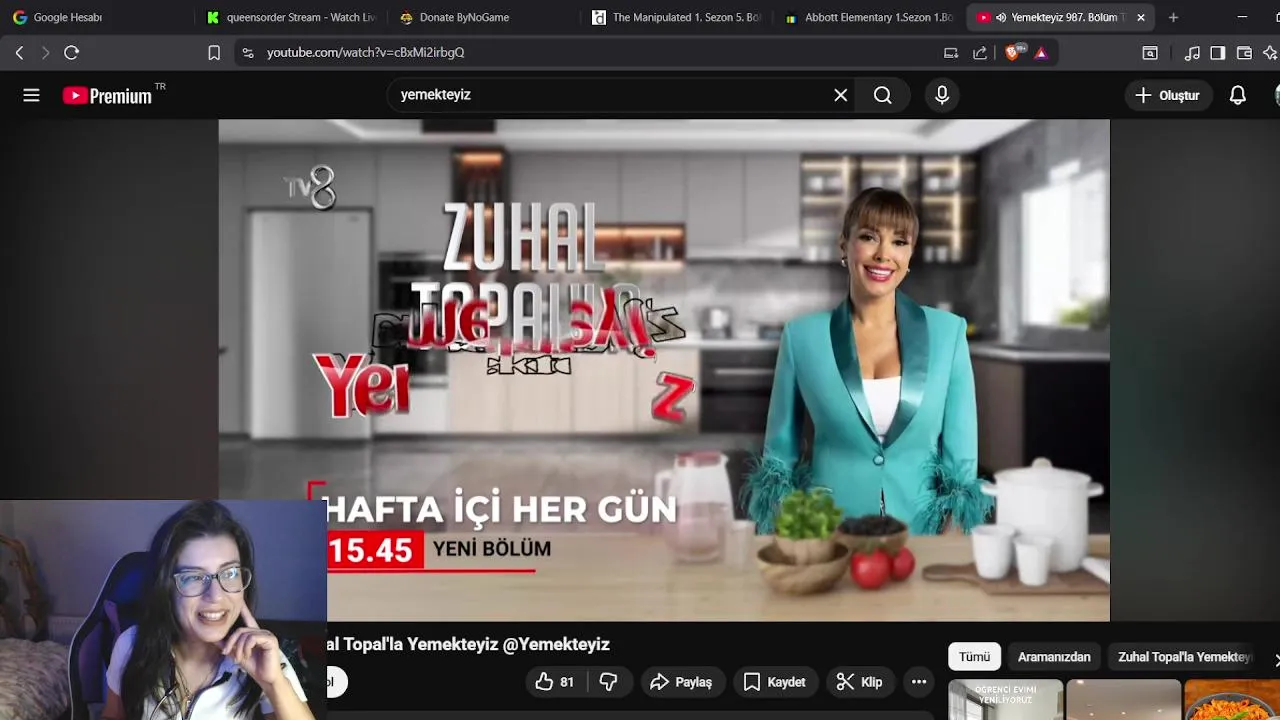View site information icon in address bar

[x=248, y=53]
